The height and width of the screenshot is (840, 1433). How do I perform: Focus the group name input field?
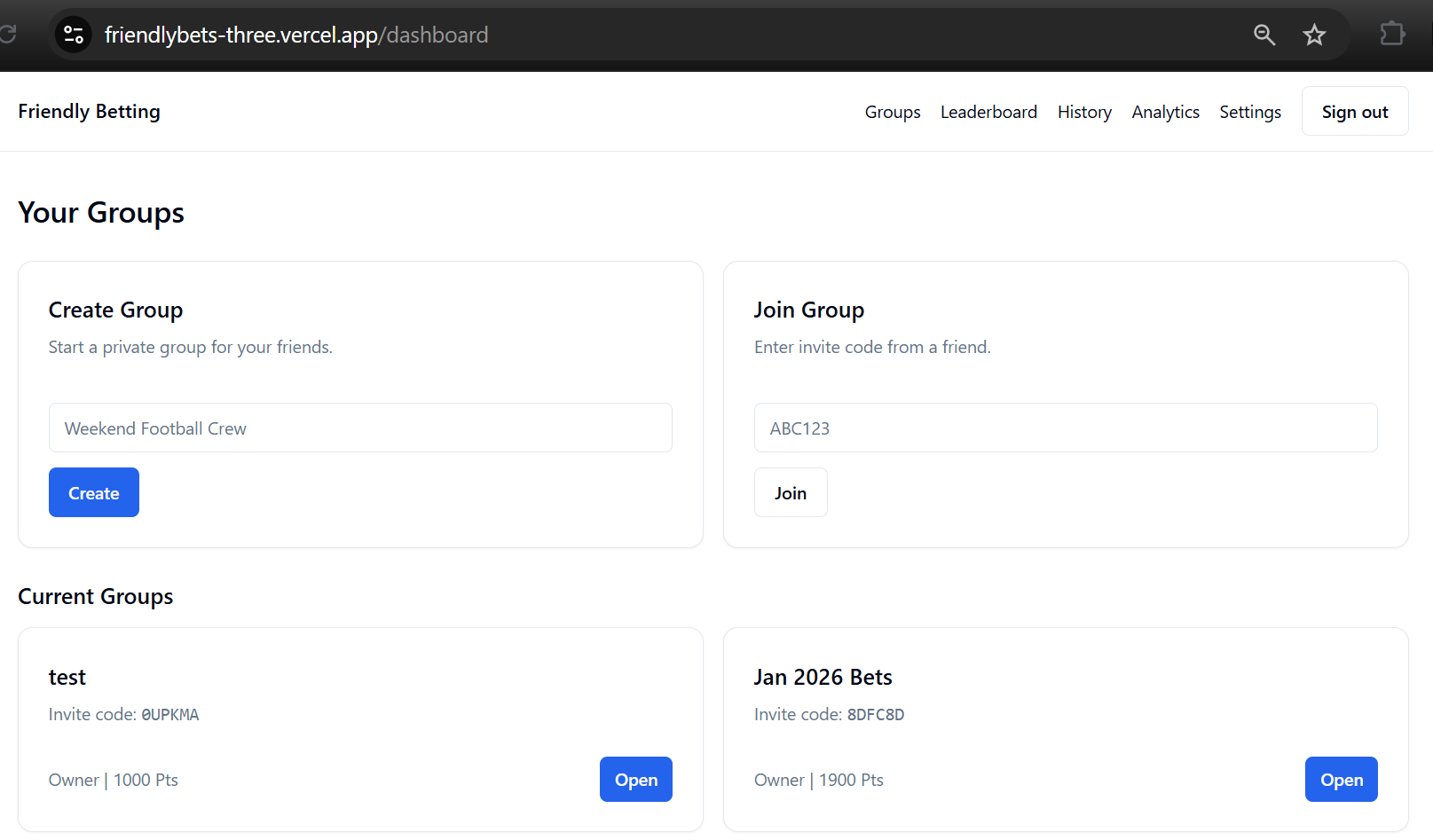(x=359, y=428)
